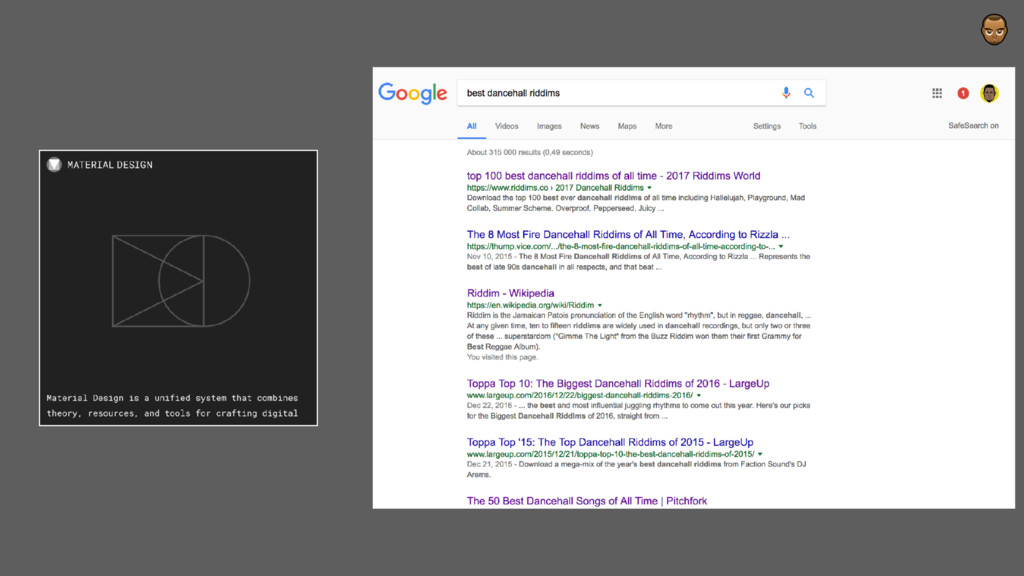Switch to the Images tab
Image resolution: width=1024 pixels, height=576 pixels.
tap(549, 126)
